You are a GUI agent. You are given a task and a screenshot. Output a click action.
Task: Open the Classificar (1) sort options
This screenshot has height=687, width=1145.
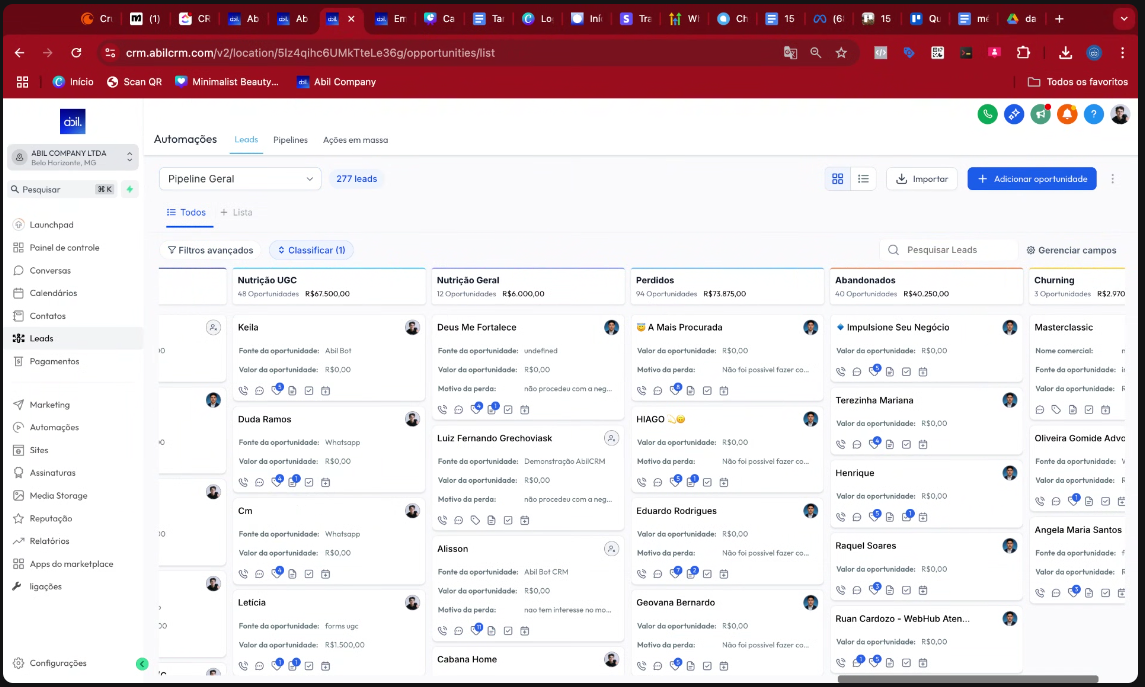311,250
